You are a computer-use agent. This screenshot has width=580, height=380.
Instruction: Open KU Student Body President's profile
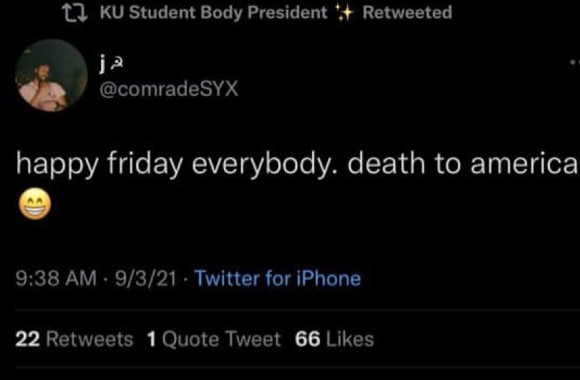(x=214, y=13)
